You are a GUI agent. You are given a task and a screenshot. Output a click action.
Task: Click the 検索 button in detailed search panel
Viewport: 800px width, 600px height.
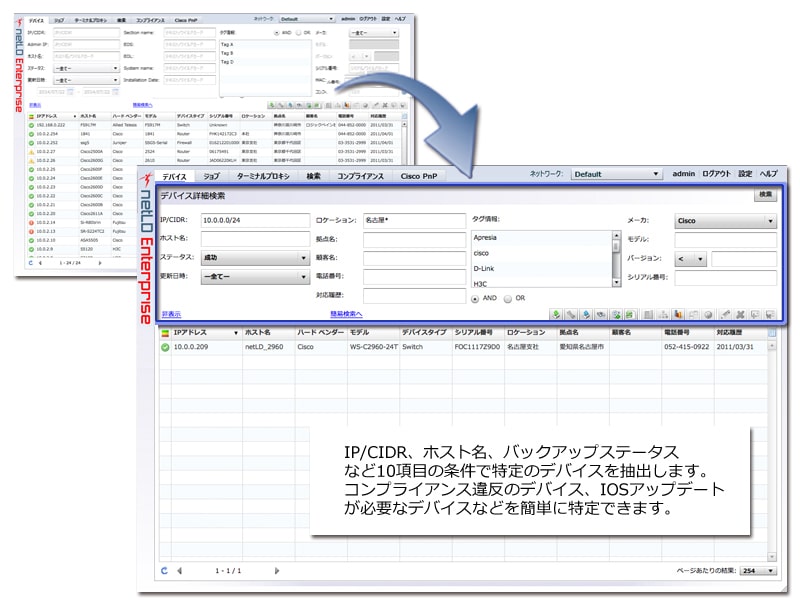click(765, 194)
